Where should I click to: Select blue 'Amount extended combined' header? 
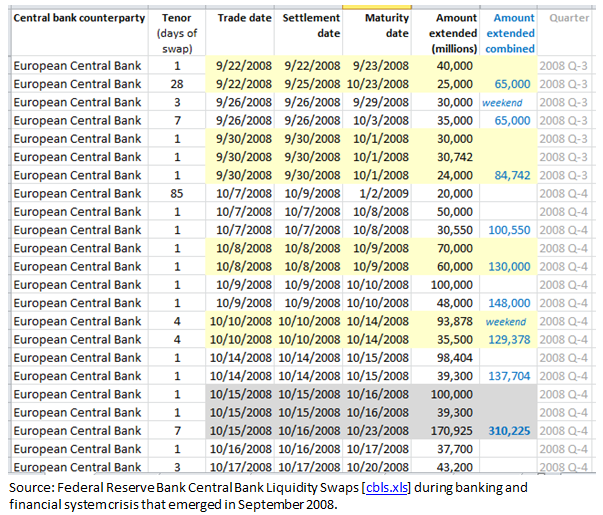coord(510,33)
